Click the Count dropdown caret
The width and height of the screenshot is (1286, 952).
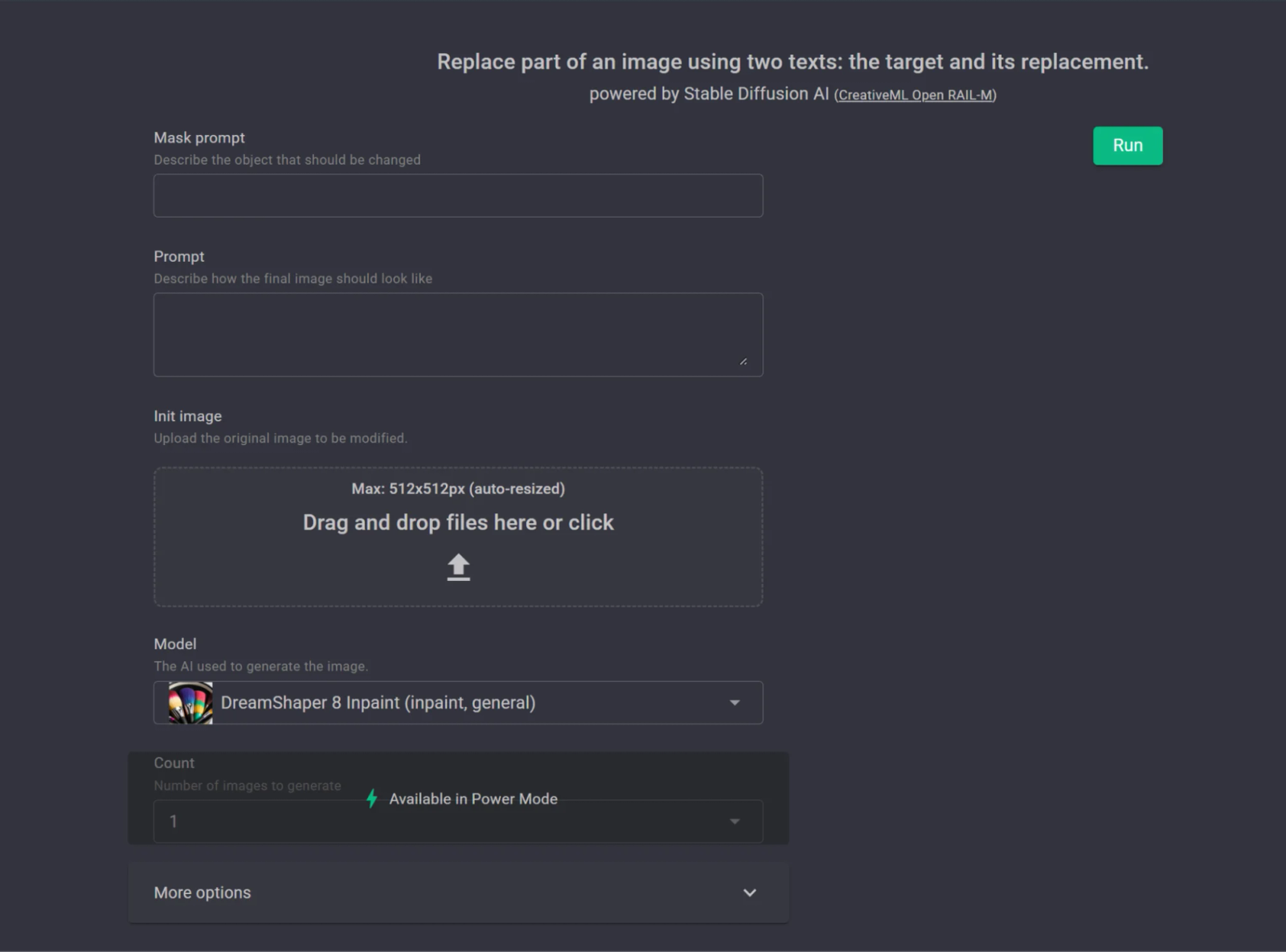tap(734, 821)
